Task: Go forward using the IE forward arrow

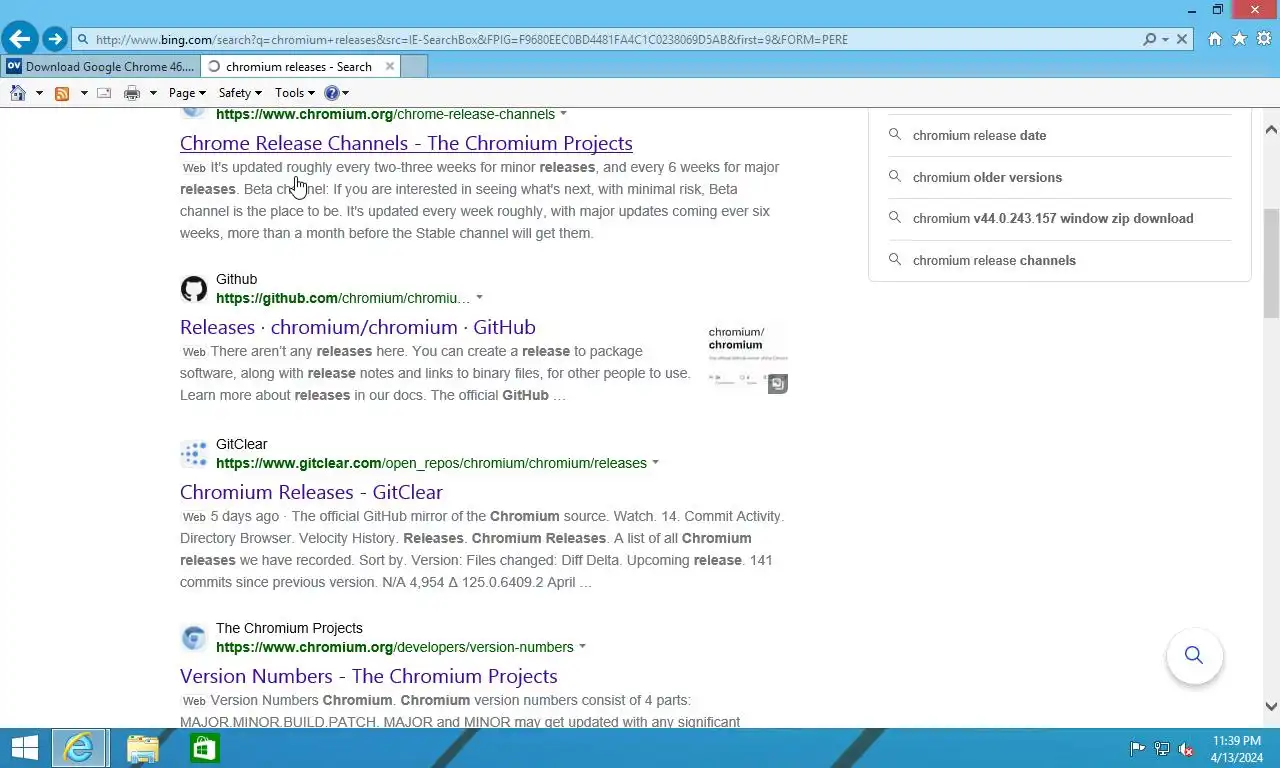Action: (x=55, y=39)
